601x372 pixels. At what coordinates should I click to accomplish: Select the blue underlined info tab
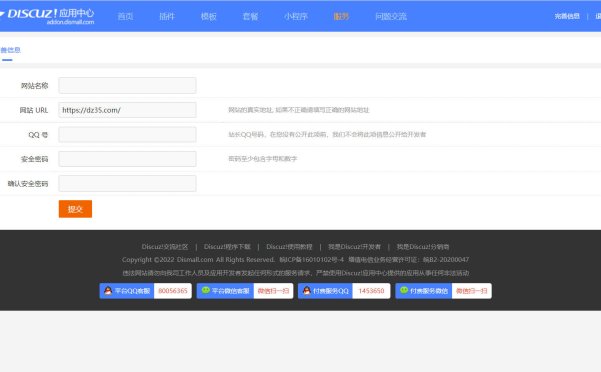pos(10,50)
